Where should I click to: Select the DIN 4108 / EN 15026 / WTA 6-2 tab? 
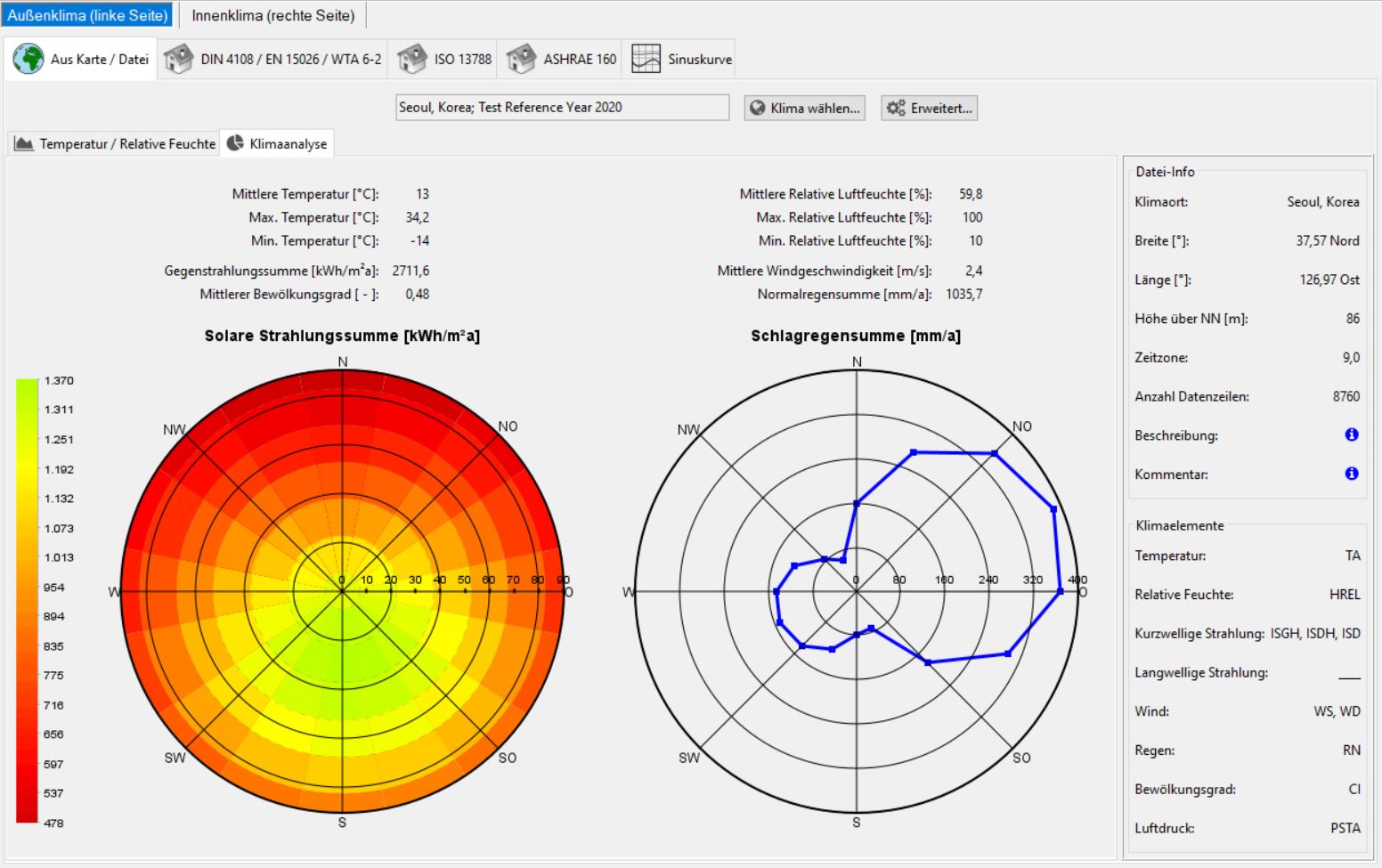pos(290,60)
